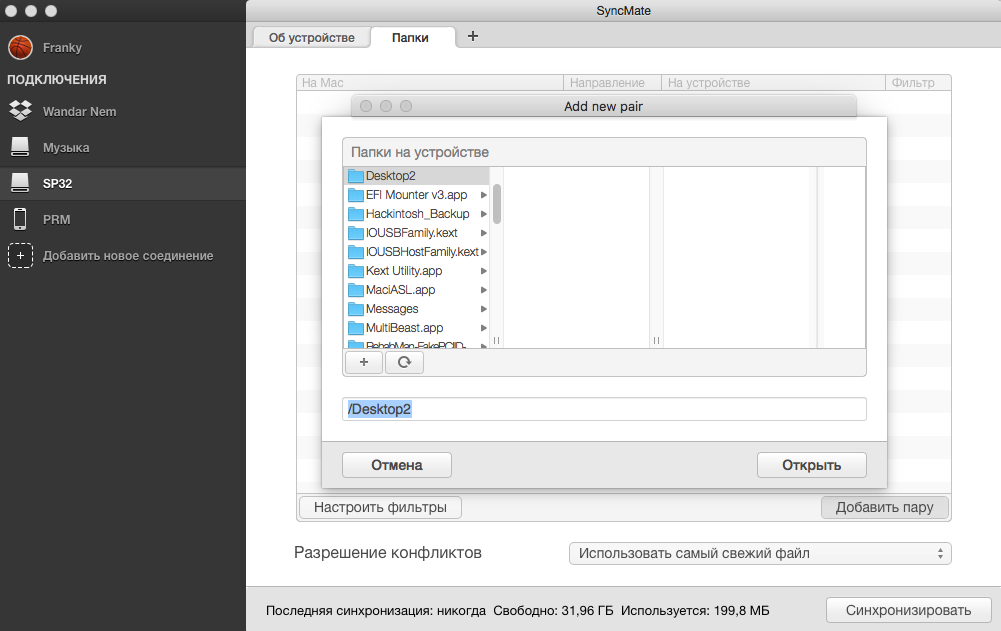The image size is (1001, 631).
Task: Click the Dropbox icon for Wandar Nem
Action: 20,111
